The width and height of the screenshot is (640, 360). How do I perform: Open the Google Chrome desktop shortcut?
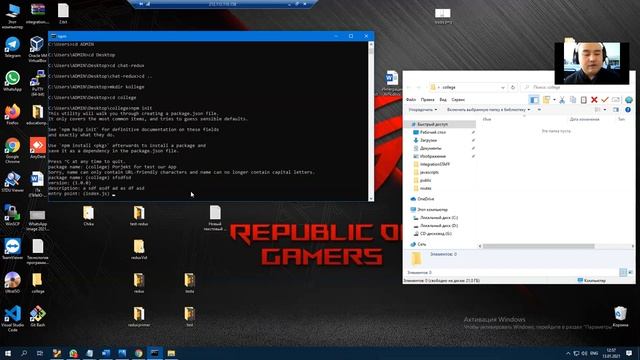pos(12,150)
